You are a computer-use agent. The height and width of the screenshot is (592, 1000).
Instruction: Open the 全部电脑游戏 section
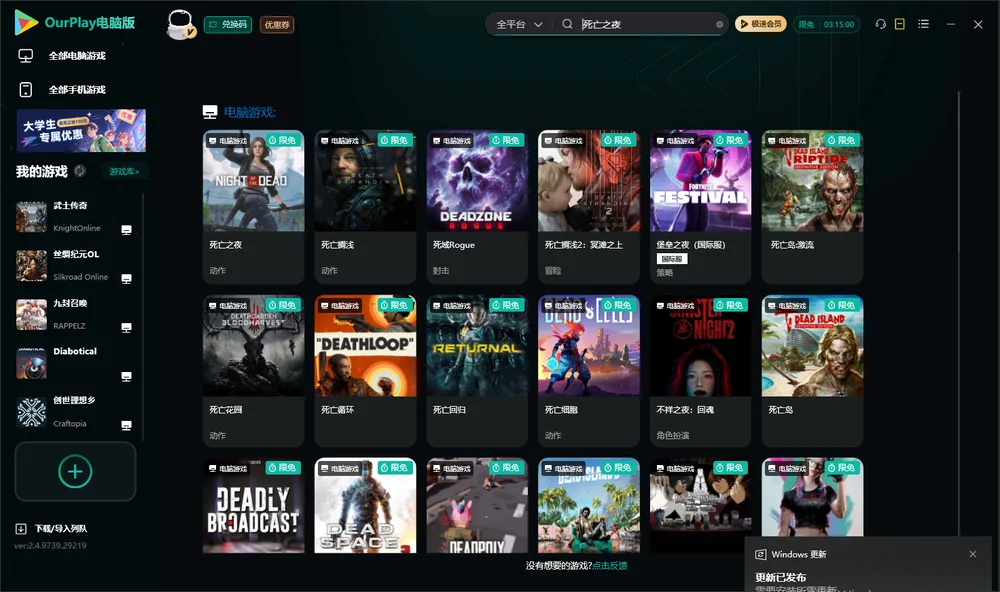(77, 56)
